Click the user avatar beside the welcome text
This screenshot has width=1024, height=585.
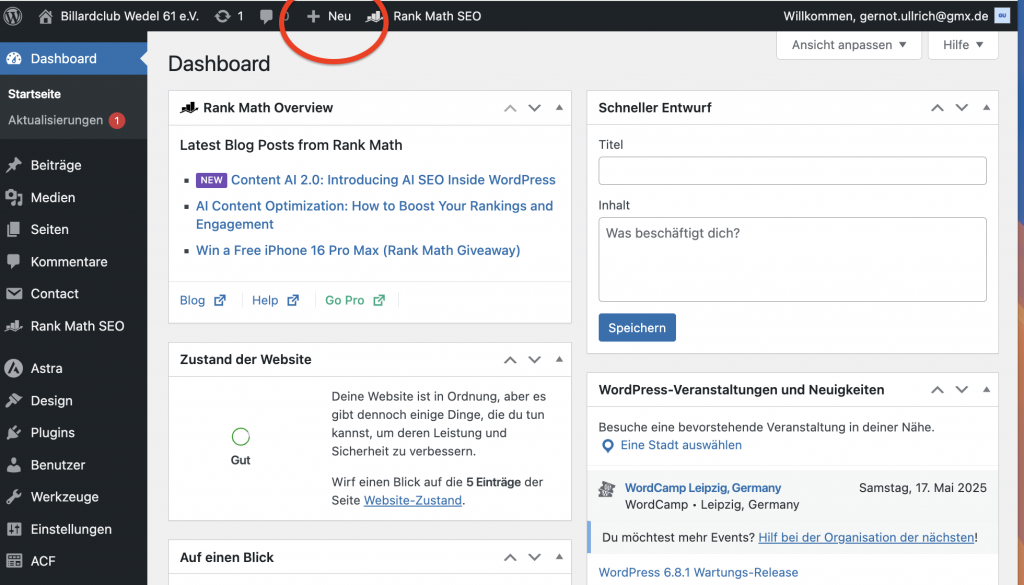(1002, 16)
